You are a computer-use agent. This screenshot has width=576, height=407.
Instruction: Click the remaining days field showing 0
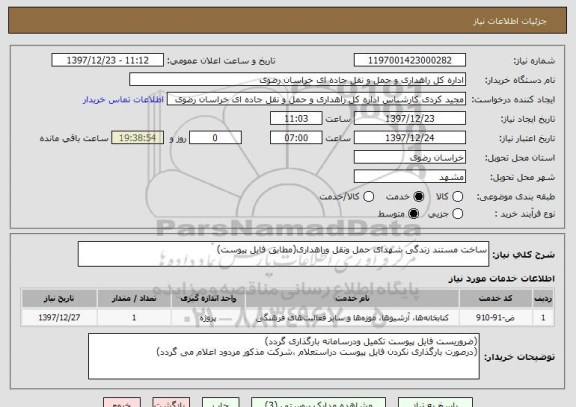(x=215, y=138)
